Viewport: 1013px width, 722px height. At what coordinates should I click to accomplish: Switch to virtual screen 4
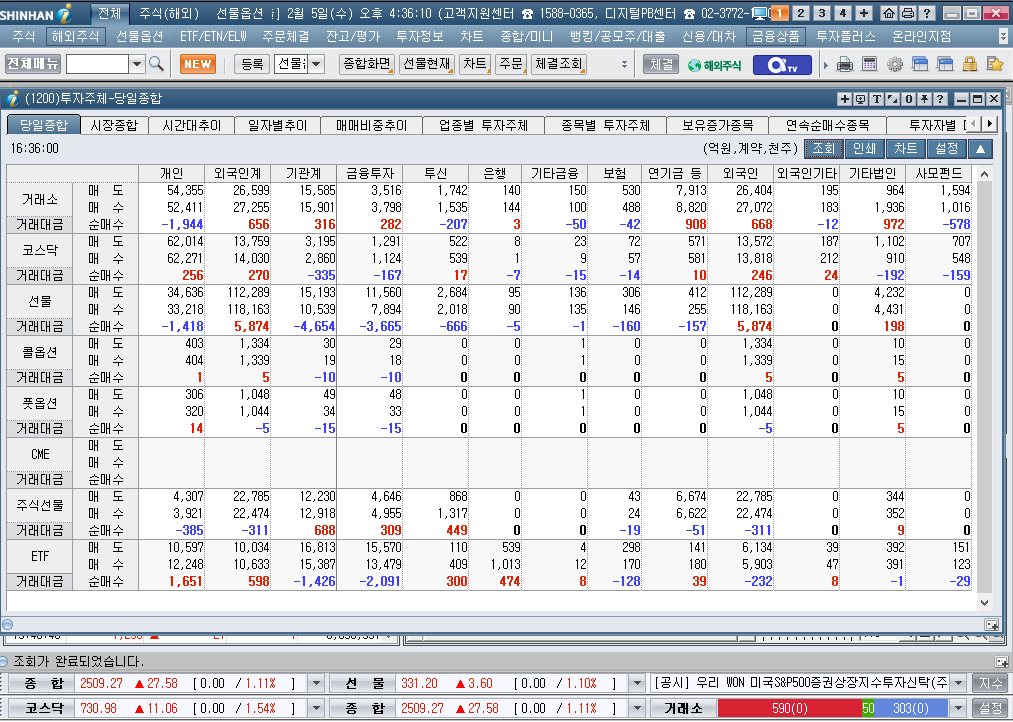coord(843,13)
